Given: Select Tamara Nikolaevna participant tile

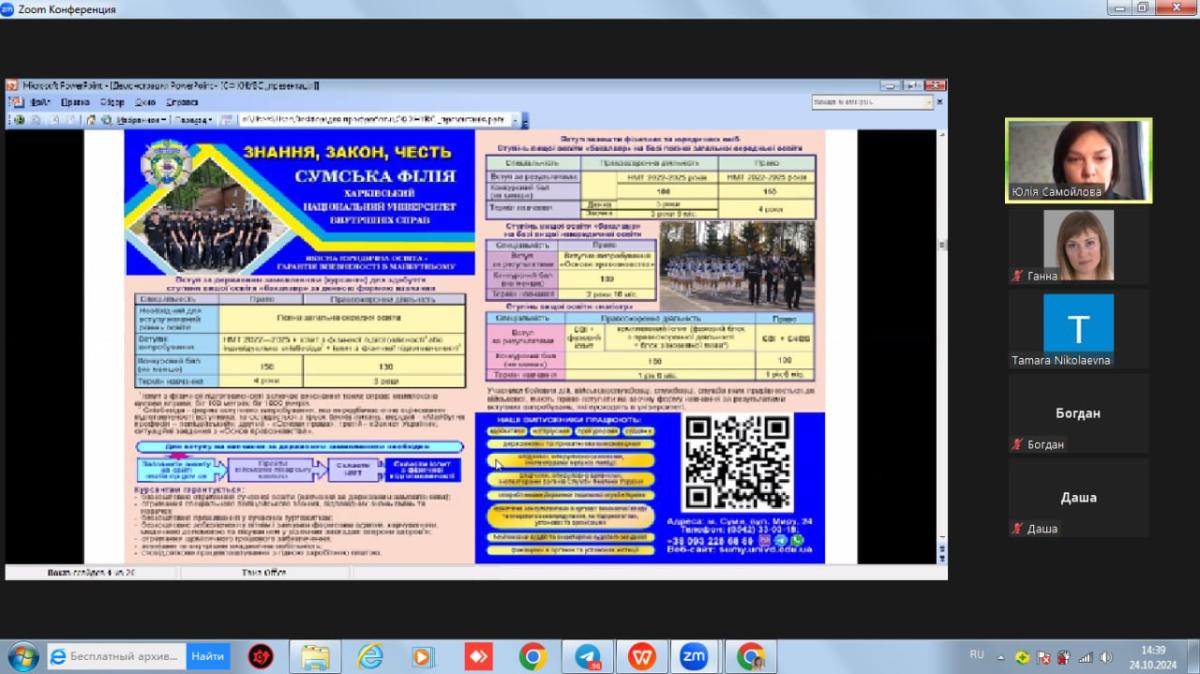Looking at the screenshot, I should [1078, 330].
